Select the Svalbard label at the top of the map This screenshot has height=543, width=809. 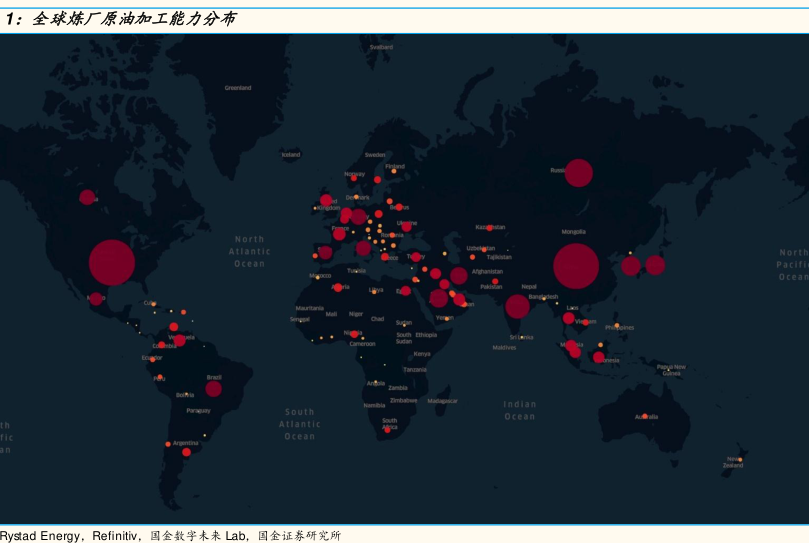[381, 46]
